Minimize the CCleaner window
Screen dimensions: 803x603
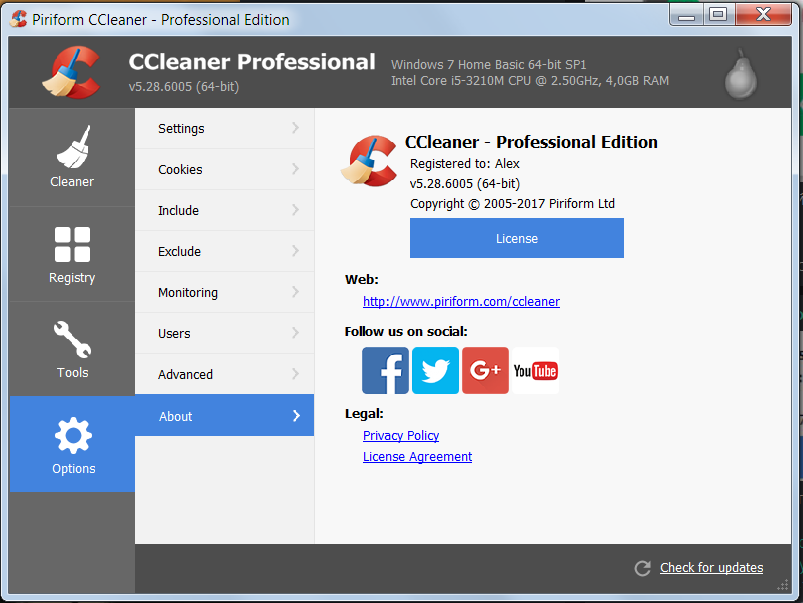686,14
